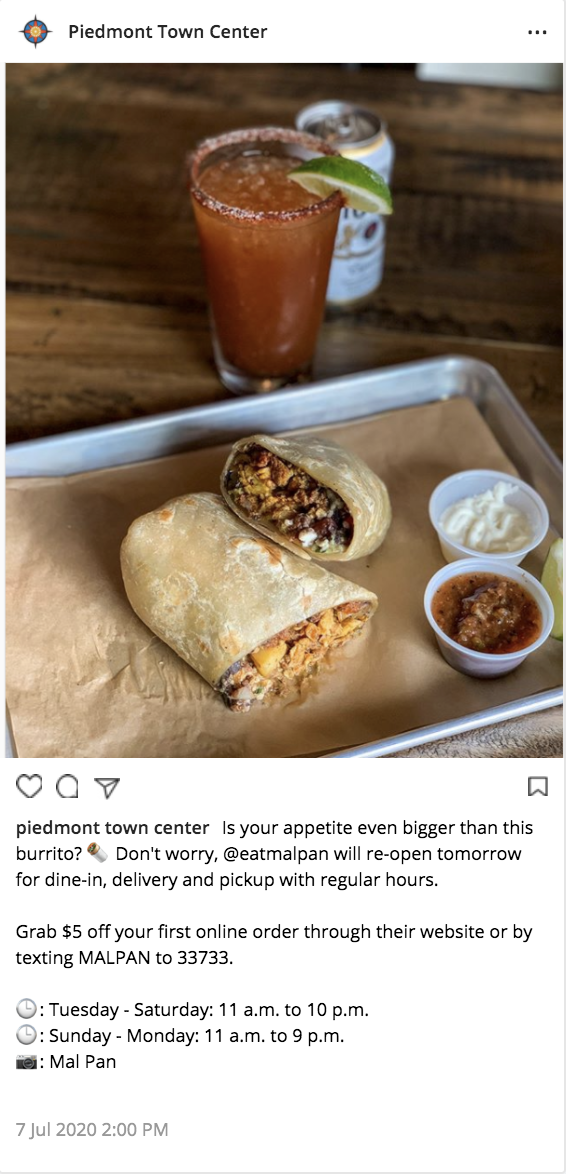
Task: Open comments via the speech bubble icon
Action: pyautogui.click(x=67, y=786)
